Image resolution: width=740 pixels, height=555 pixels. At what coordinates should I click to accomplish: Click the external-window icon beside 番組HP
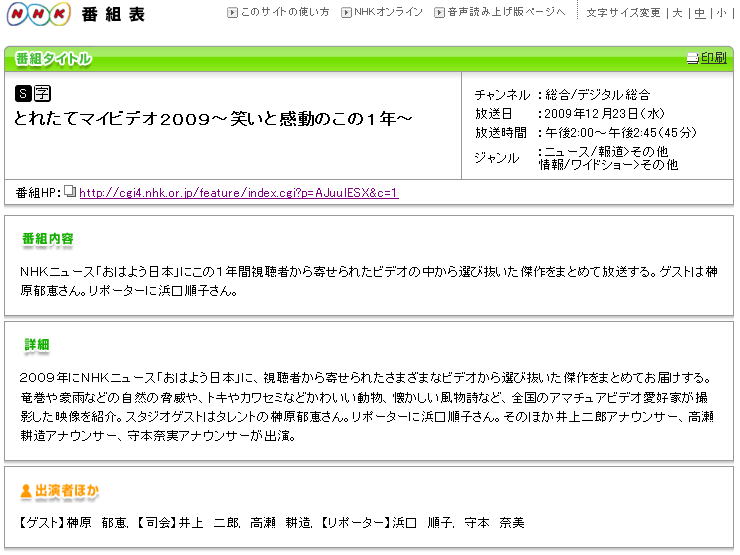coord(70,191)
